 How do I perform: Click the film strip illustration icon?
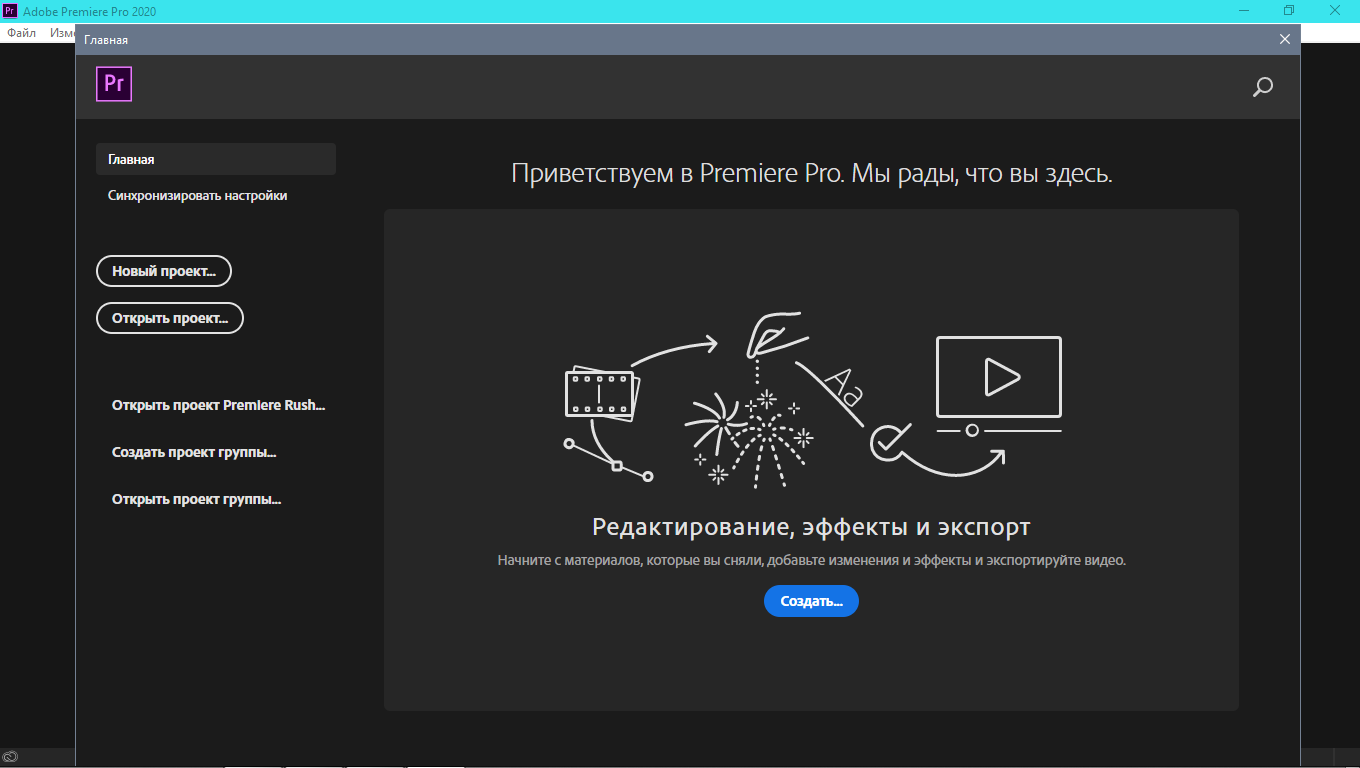(x=600, y=393)
